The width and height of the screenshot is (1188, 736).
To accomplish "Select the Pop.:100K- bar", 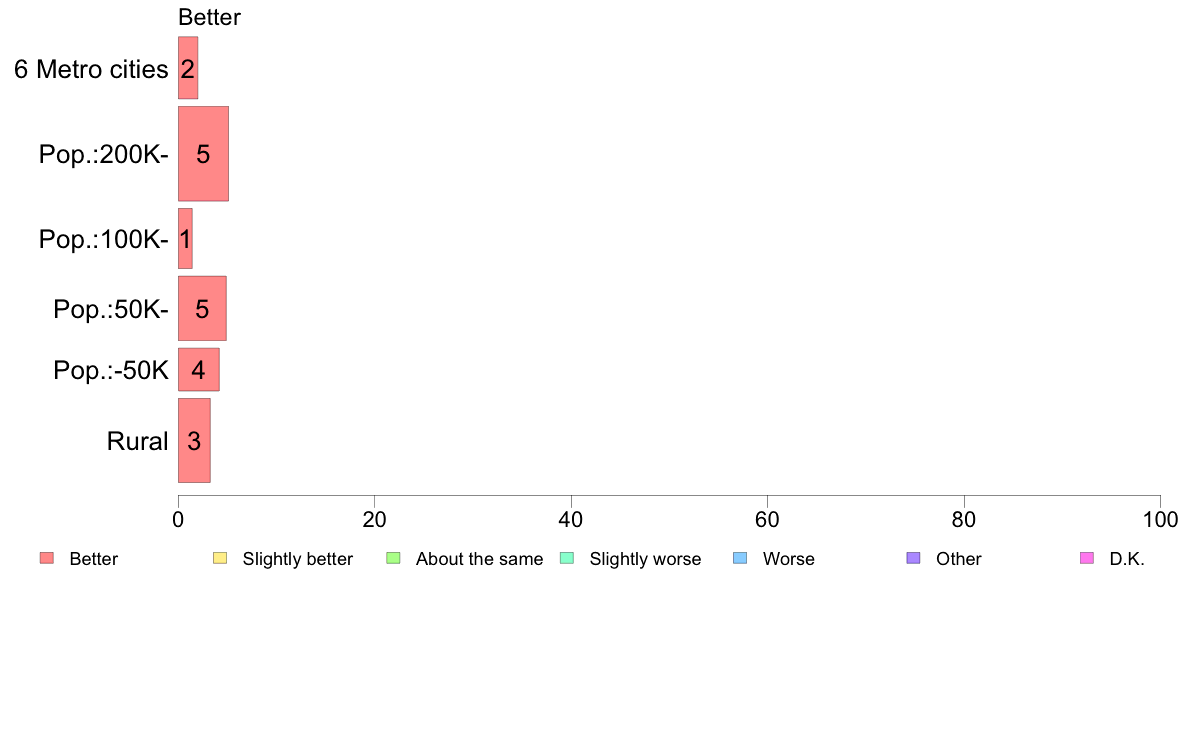I will 185,239.
